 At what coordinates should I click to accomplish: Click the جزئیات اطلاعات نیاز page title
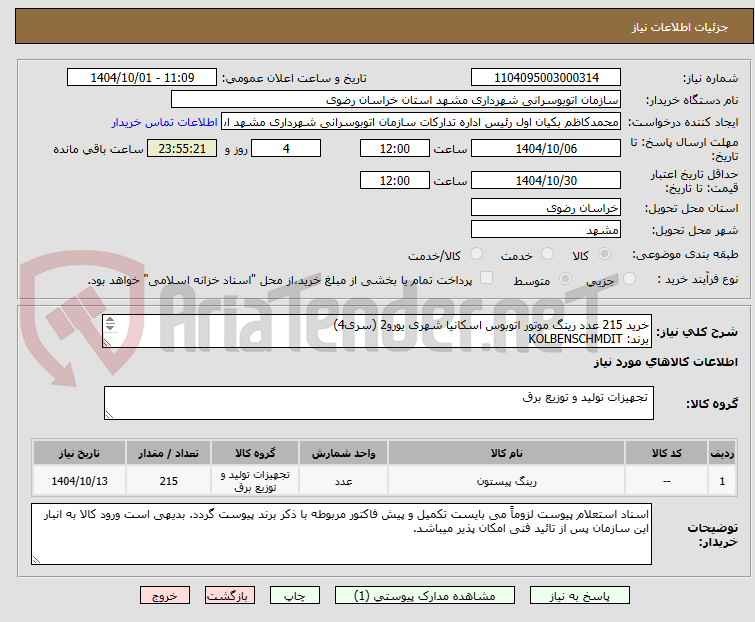coord(679,27)
